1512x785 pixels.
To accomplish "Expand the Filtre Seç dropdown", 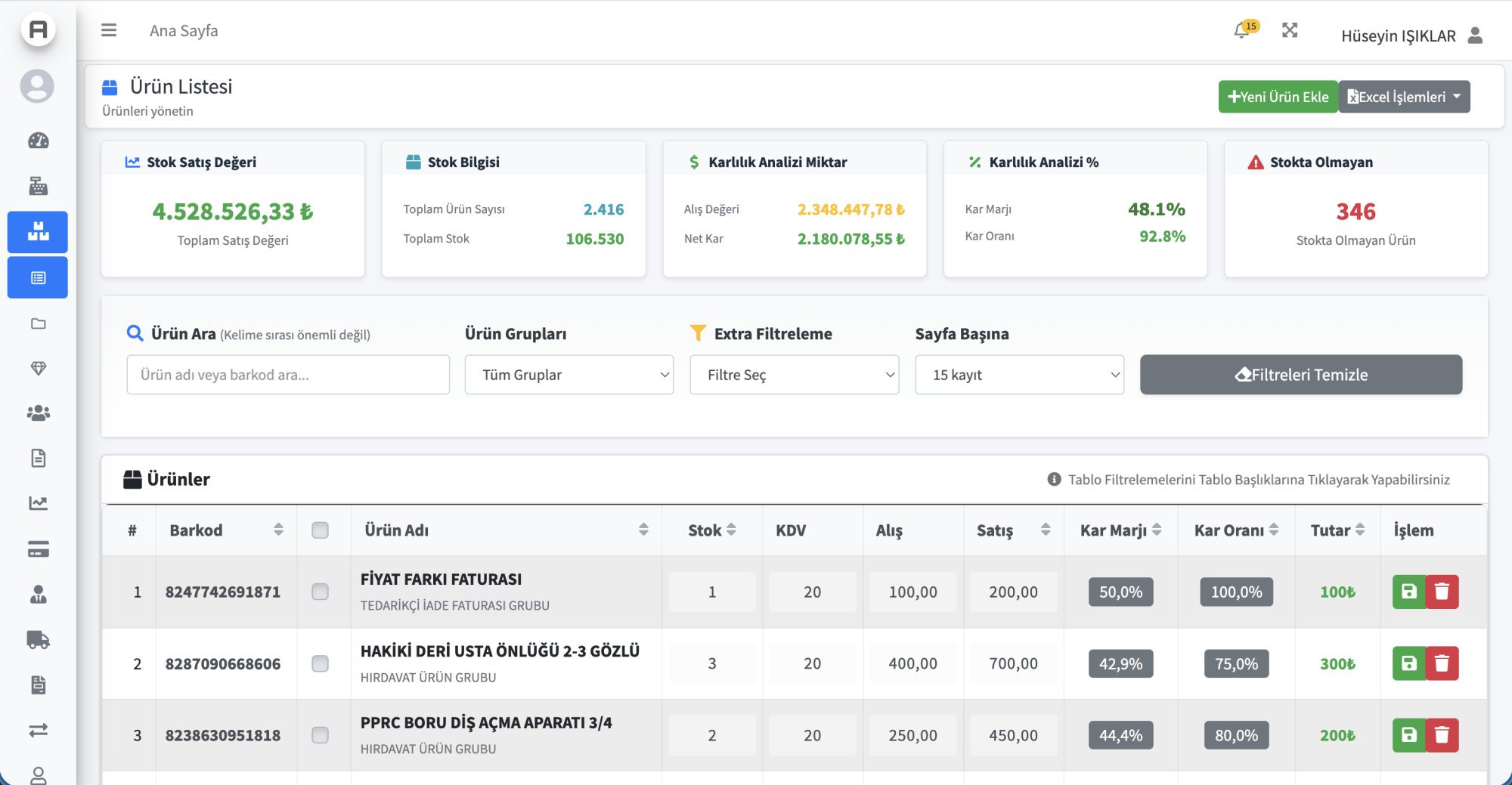I will click(x=794, y=375).
